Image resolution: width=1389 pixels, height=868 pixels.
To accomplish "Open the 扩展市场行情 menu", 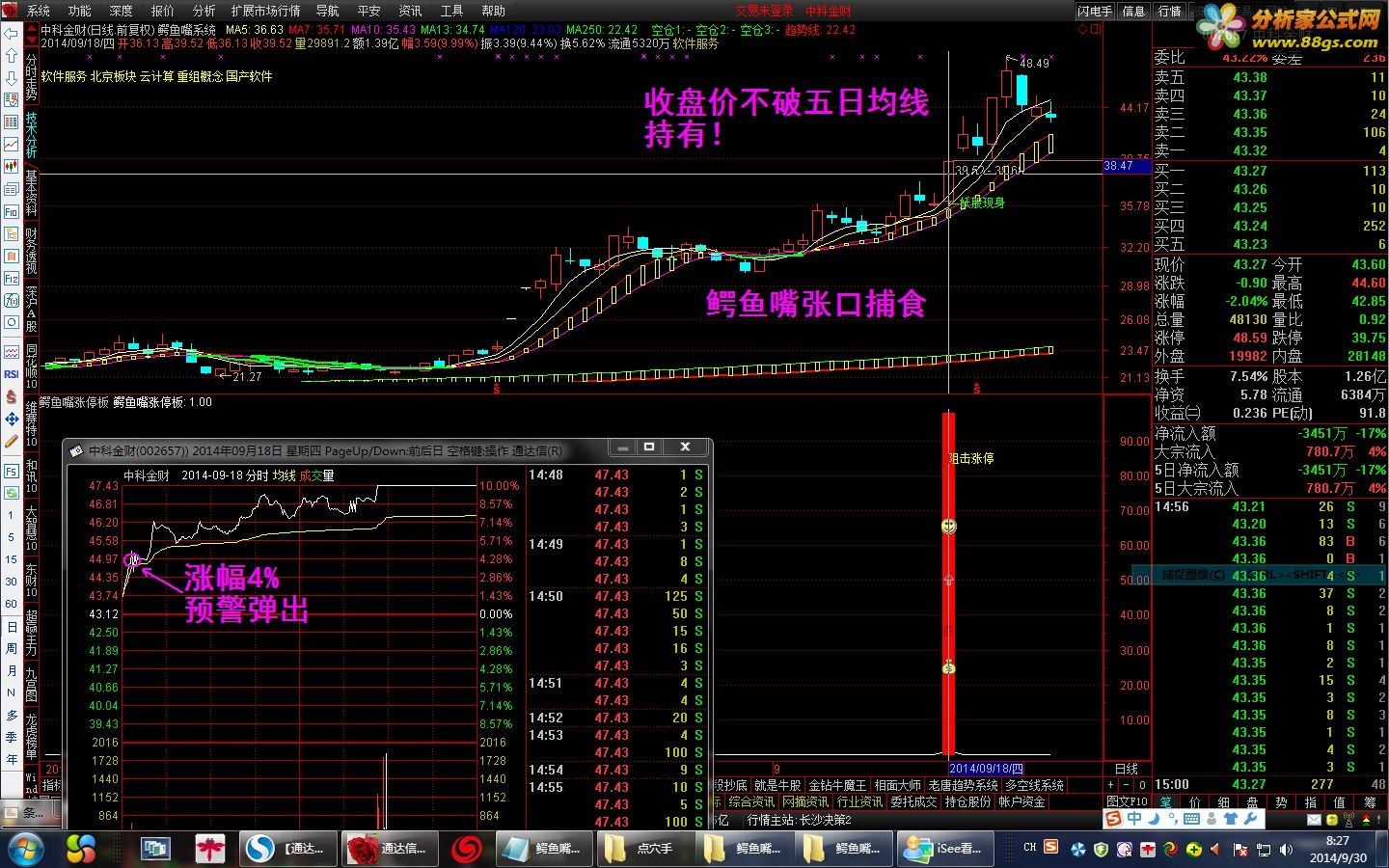I will (265, 11).
